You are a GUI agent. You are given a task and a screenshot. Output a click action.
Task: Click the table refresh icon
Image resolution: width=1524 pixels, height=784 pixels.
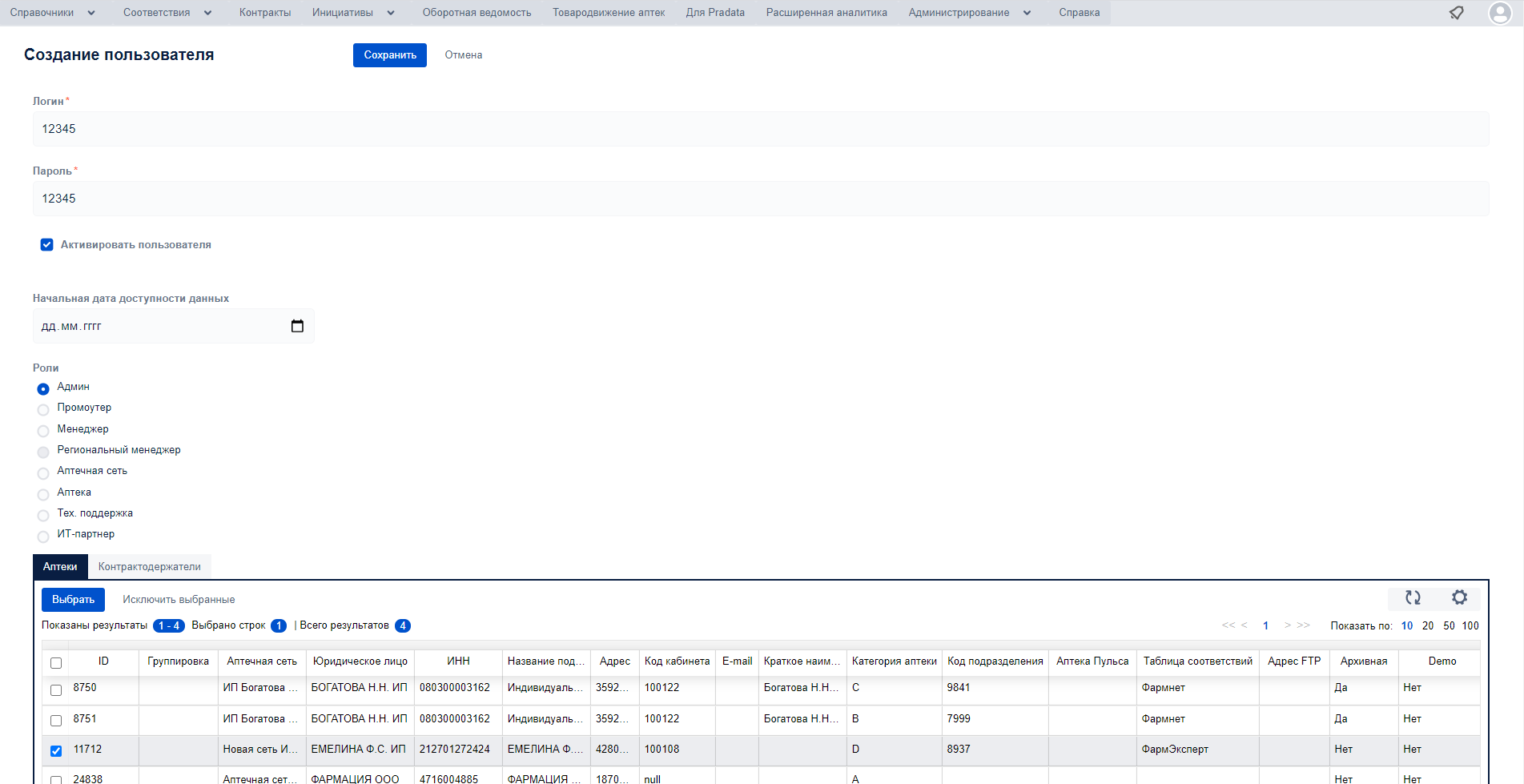pyautogui.click(x=1413, y=597)
